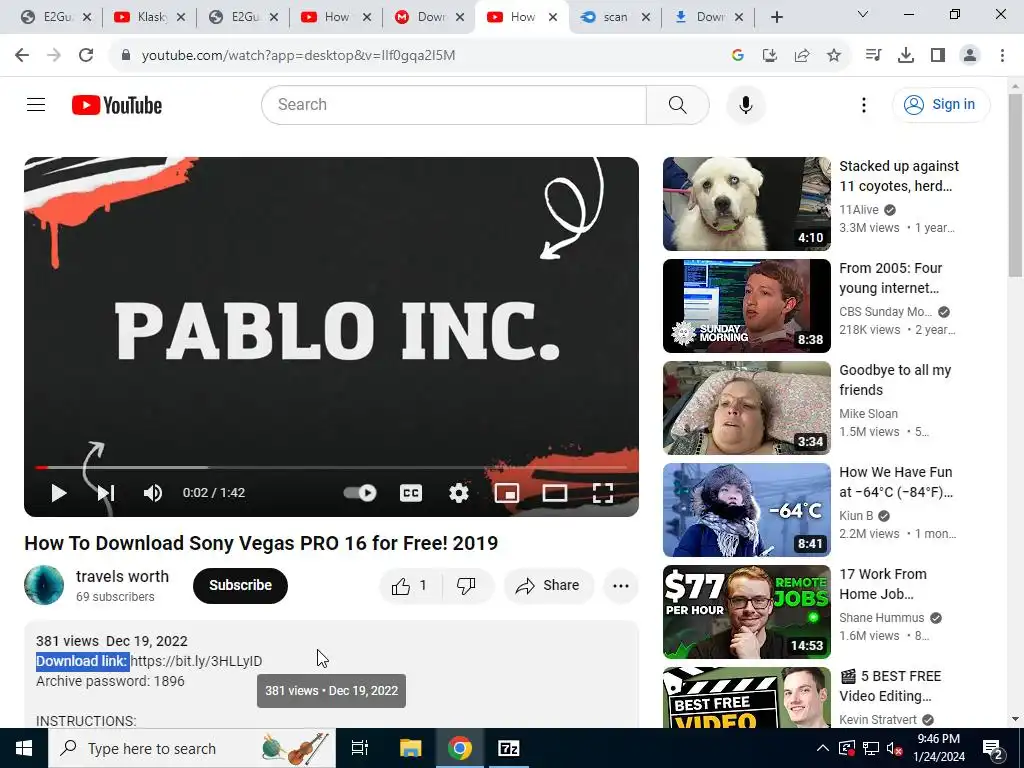
Task: Open the tab search dropdown
Action: (x=863, y=14)
